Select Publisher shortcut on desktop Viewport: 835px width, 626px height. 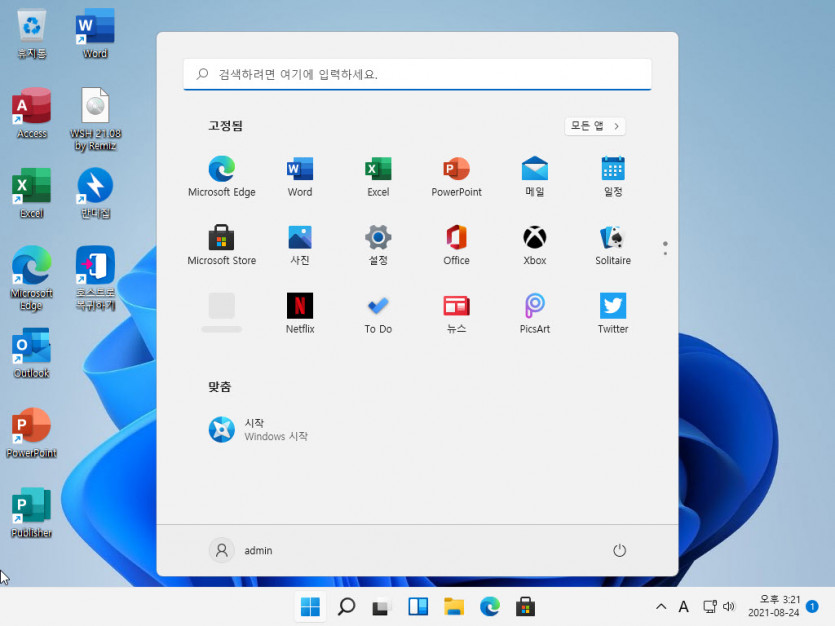tap(31, 513)
